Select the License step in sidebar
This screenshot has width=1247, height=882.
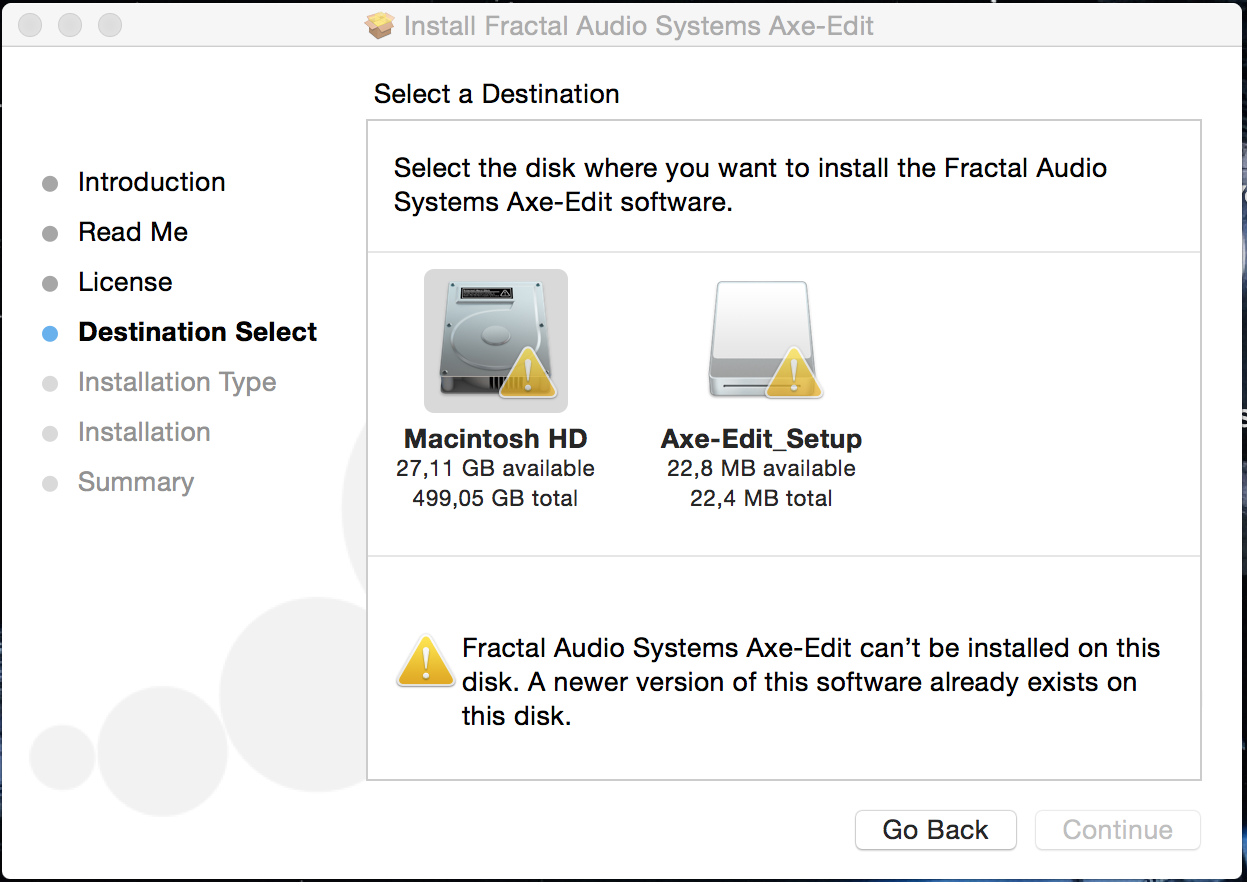[x=125, y=282]
